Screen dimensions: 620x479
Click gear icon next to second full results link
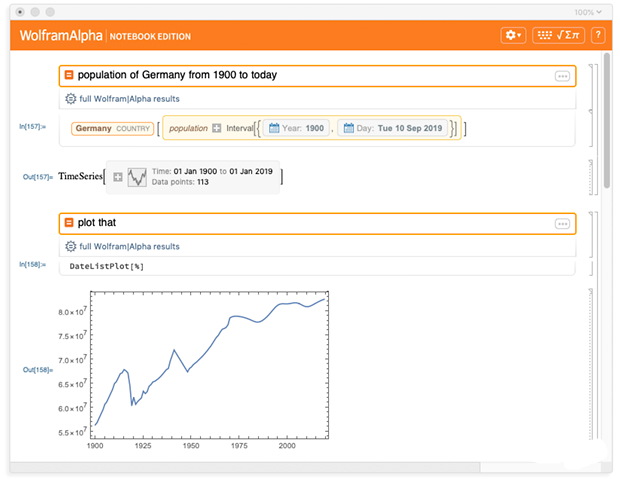click(x=70, y=246)
